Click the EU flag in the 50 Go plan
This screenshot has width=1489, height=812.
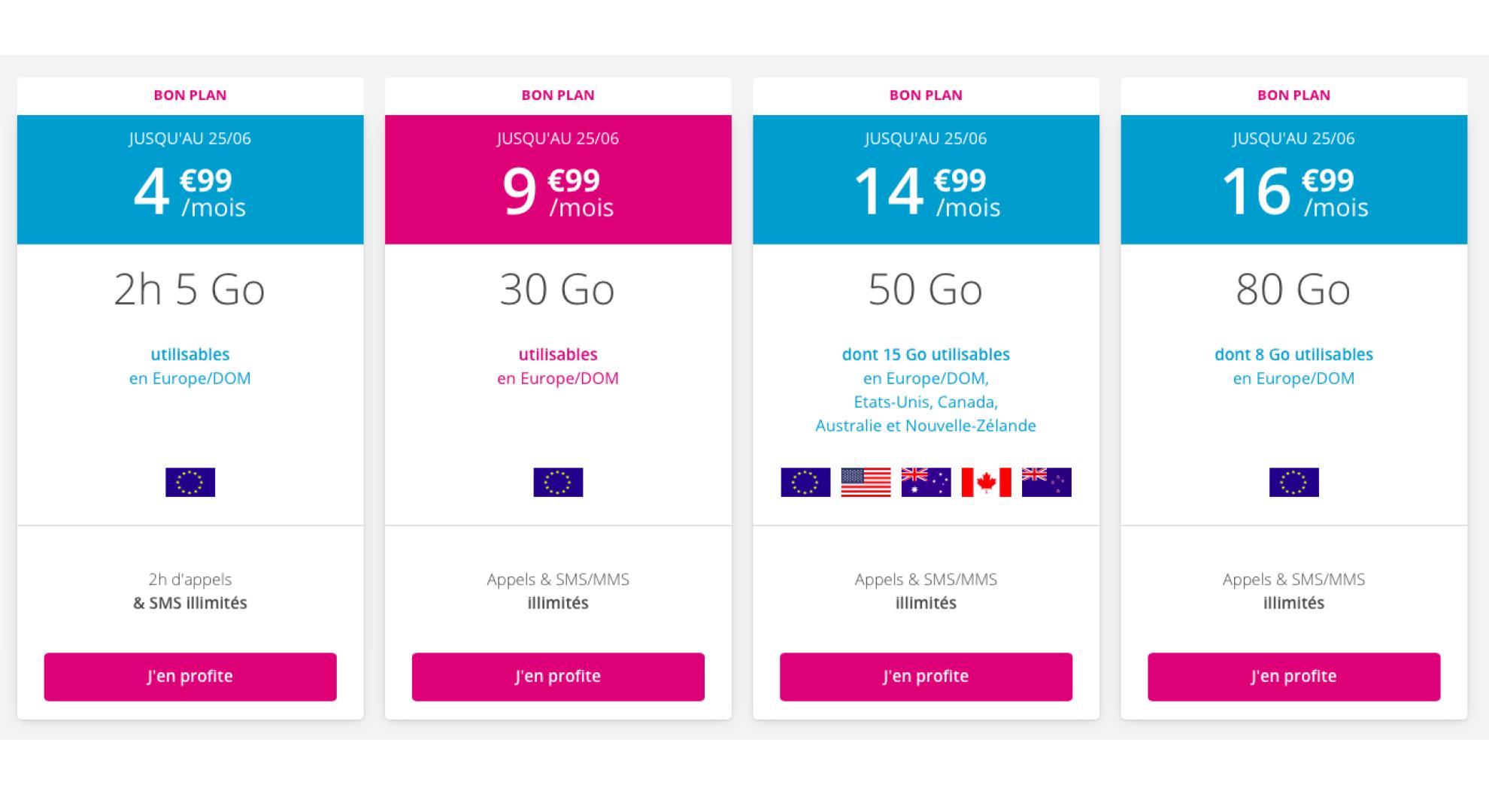point(805,482)
